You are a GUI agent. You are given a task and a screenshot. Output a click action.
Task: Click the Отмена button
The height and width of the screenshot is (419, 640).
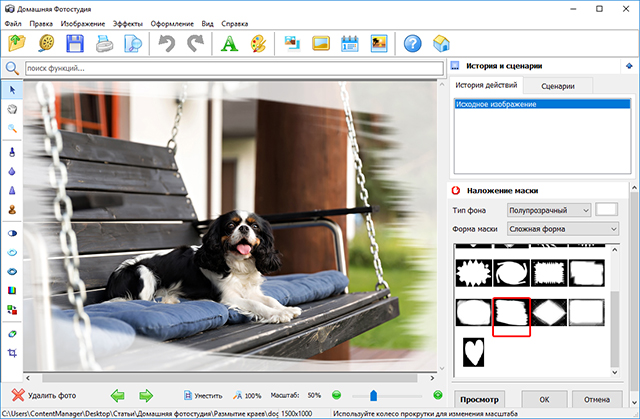coord(597,399)
